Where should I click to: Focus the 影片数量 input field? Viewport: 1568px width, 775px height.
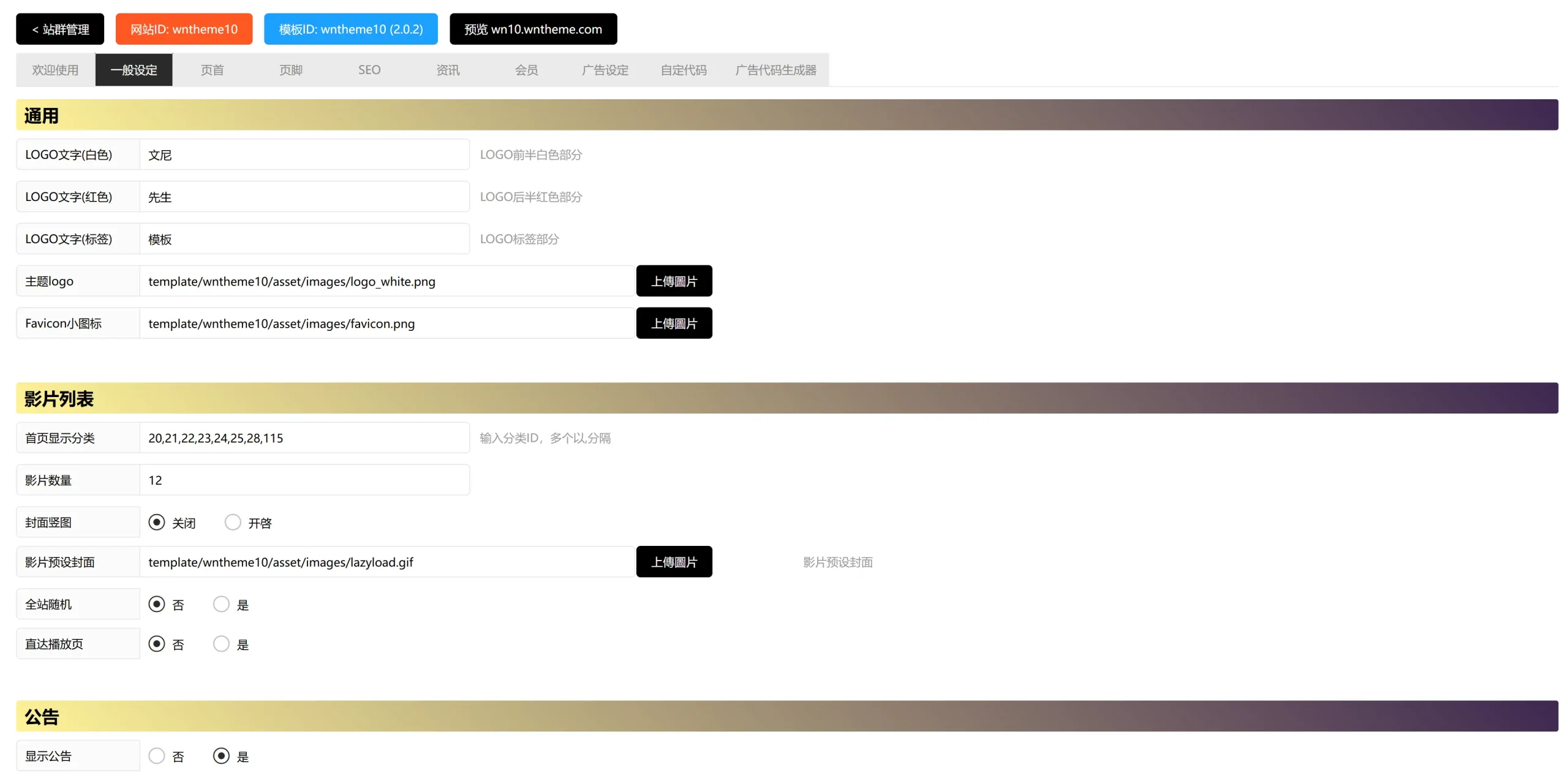point(304,480)
